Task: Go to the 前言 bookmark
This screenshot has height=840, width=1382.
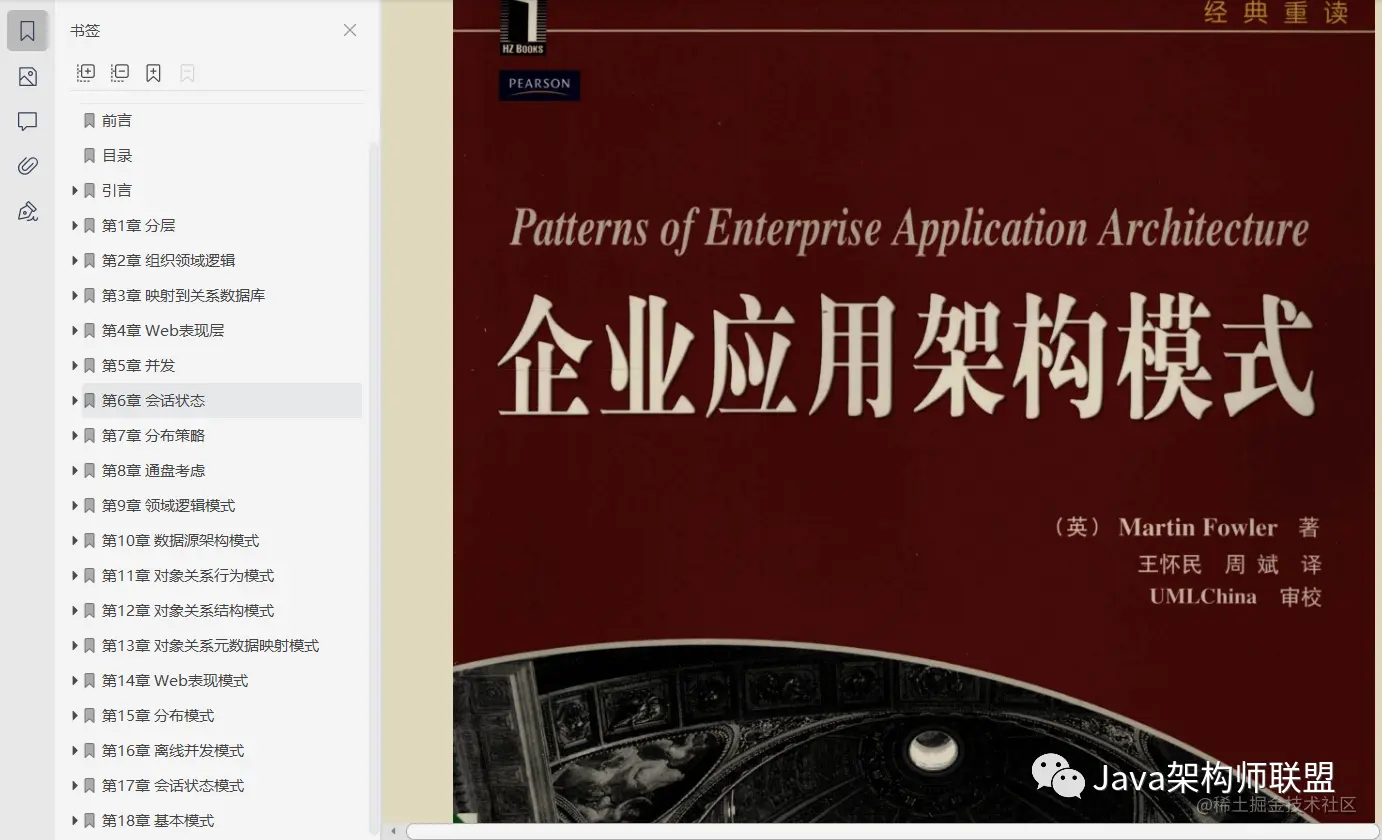Action: [117, 120]
